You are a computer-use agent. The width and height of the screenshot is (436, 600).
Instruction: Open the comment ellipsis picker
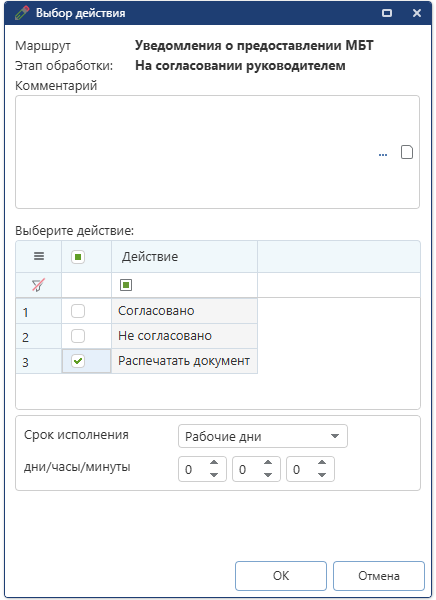pyautogui.click(x=382, y=155)
